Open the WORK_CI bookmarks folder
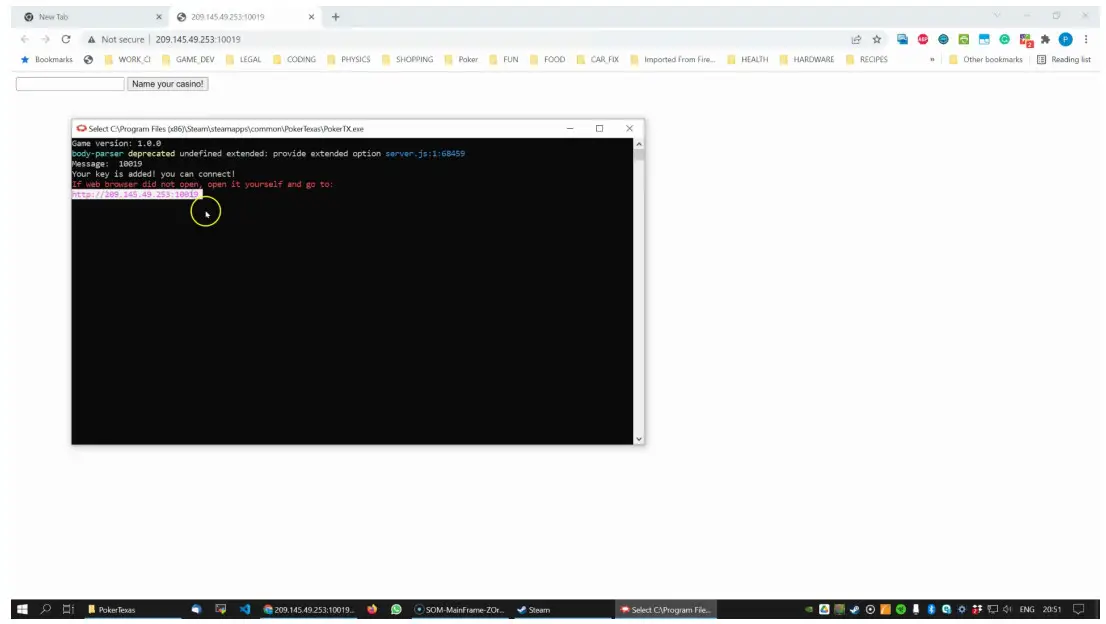The image size is (1106, 624). (x=127, y=59)
